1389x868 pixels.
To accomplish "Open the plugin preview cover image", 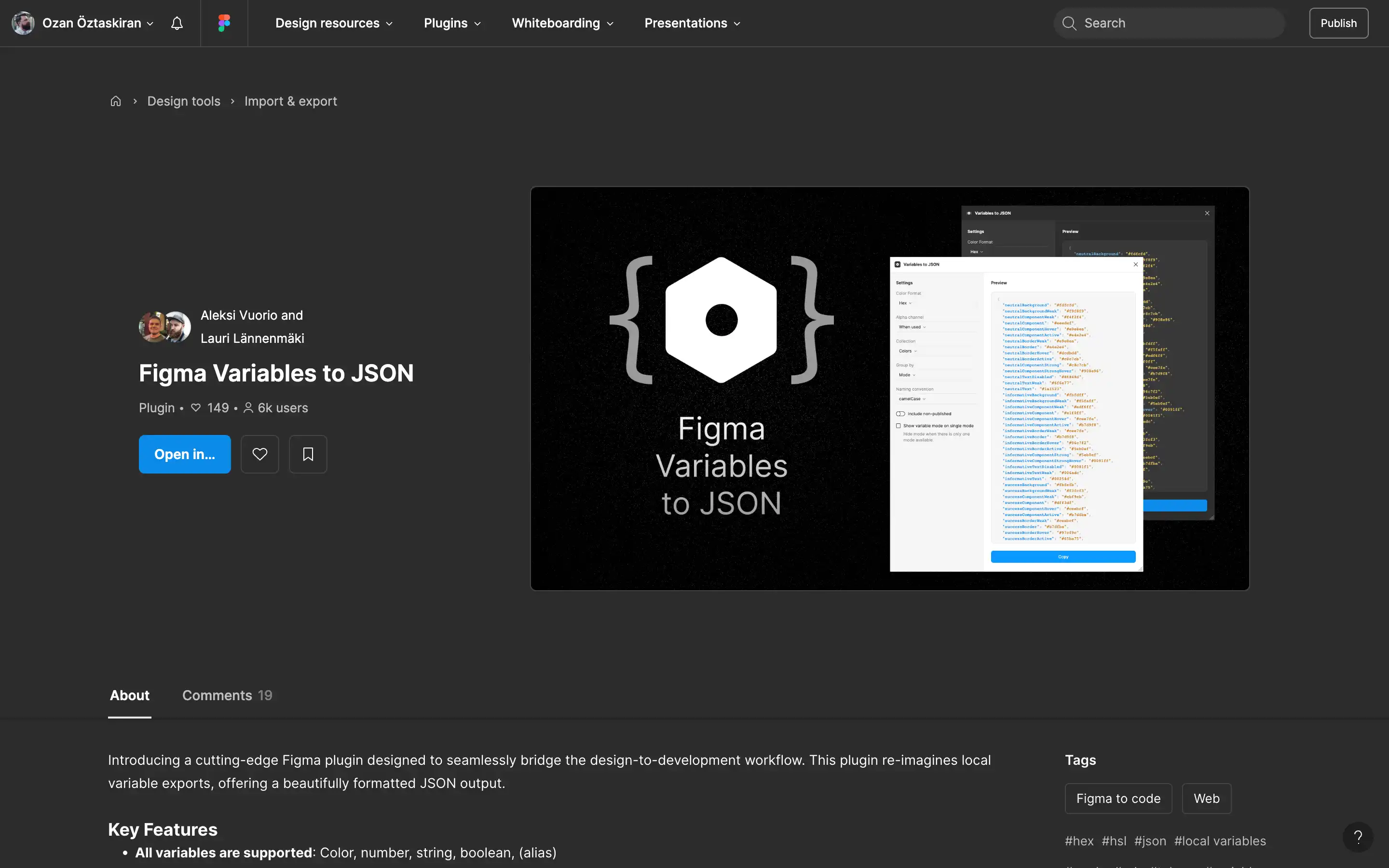I will [890, 388].
